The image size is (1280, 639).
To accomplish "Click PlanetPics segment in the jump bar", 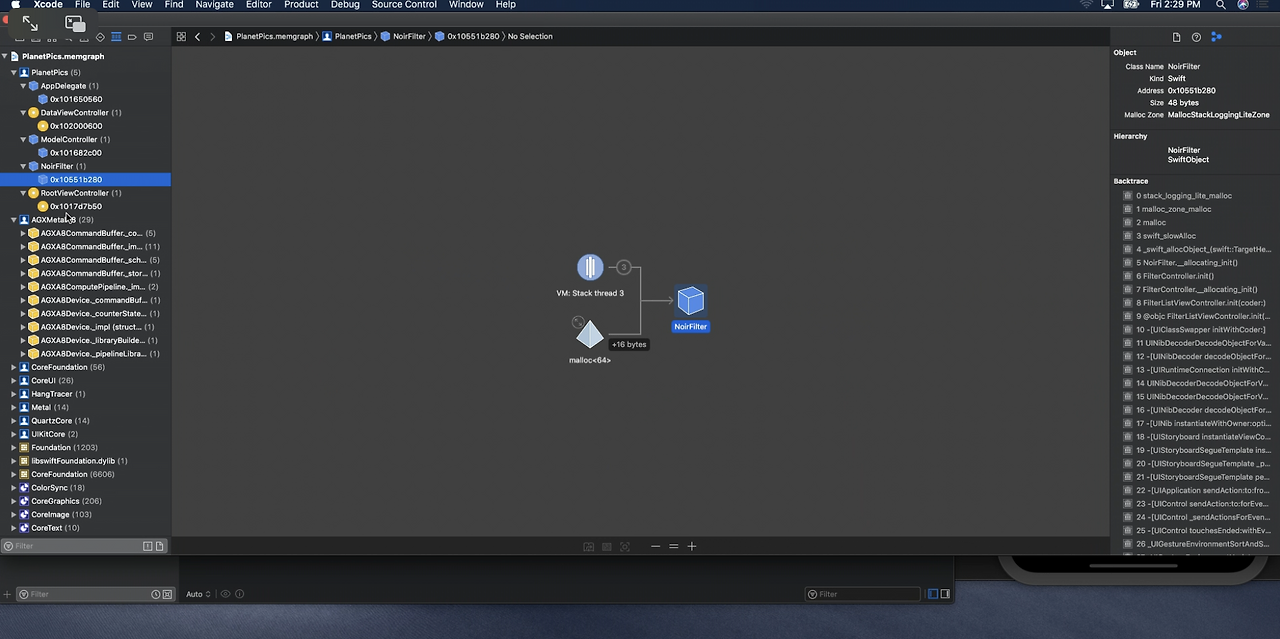I will (347, 37).
